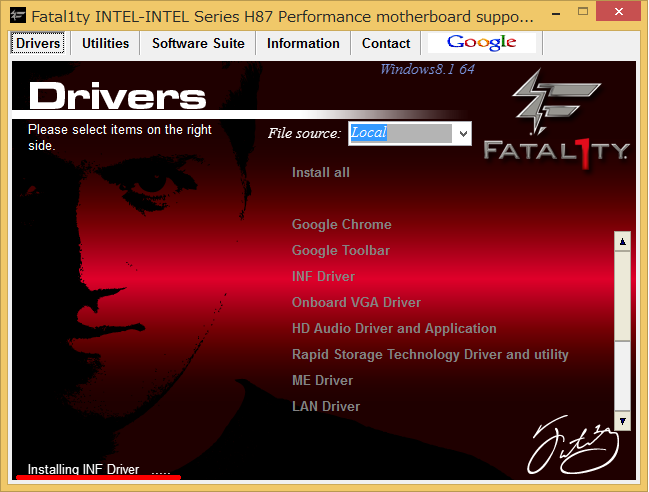Select Onboard VGA Driver
The width and height of the screenshot is (649, 492).
356,302
